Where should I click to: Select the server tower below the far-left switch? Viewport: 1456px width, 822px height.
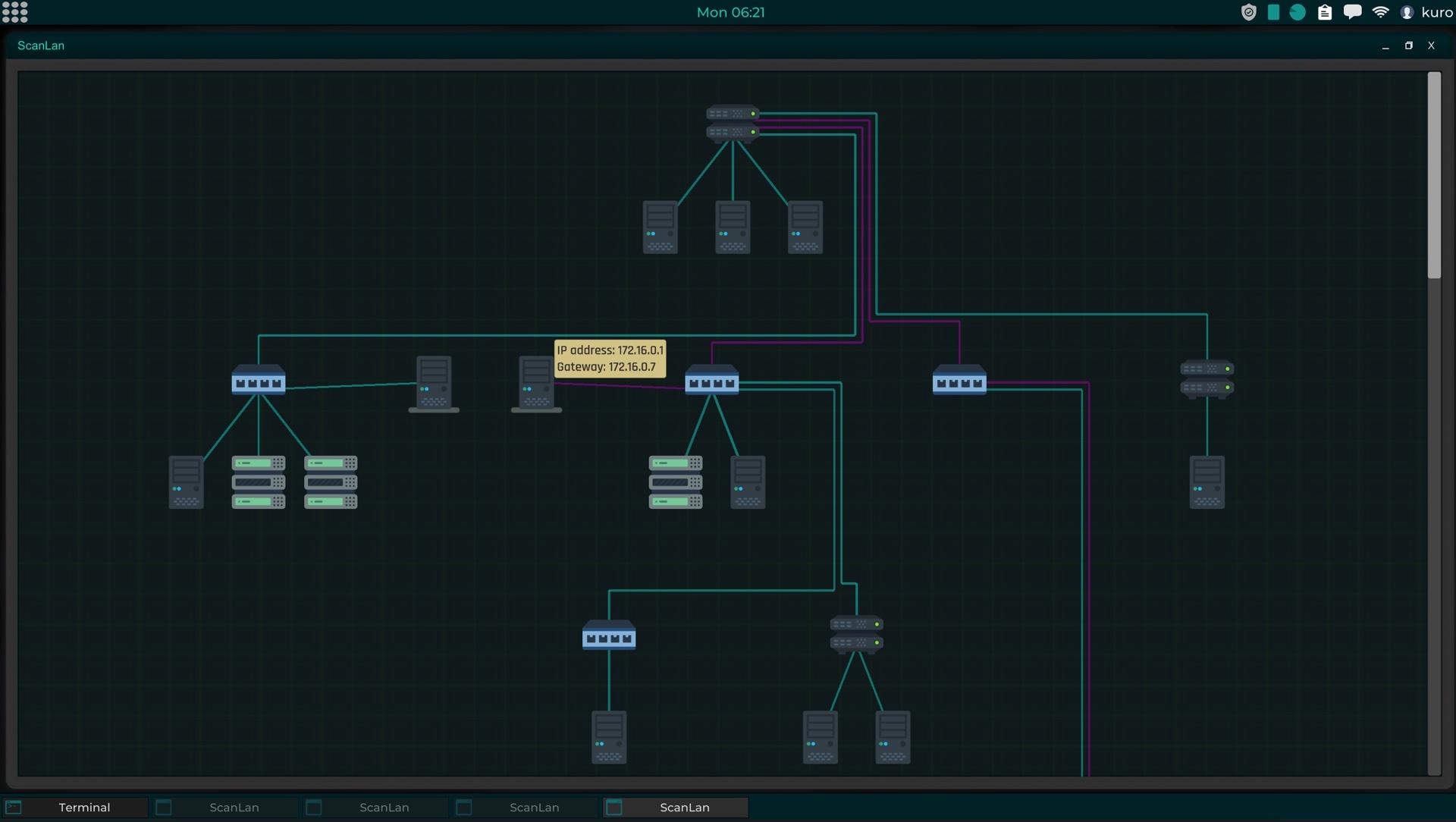click(186, 482)
